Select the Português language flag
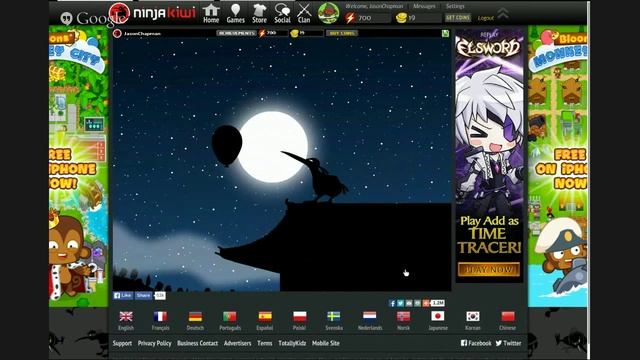The image size is (640, 360). (x=230, y=316)
